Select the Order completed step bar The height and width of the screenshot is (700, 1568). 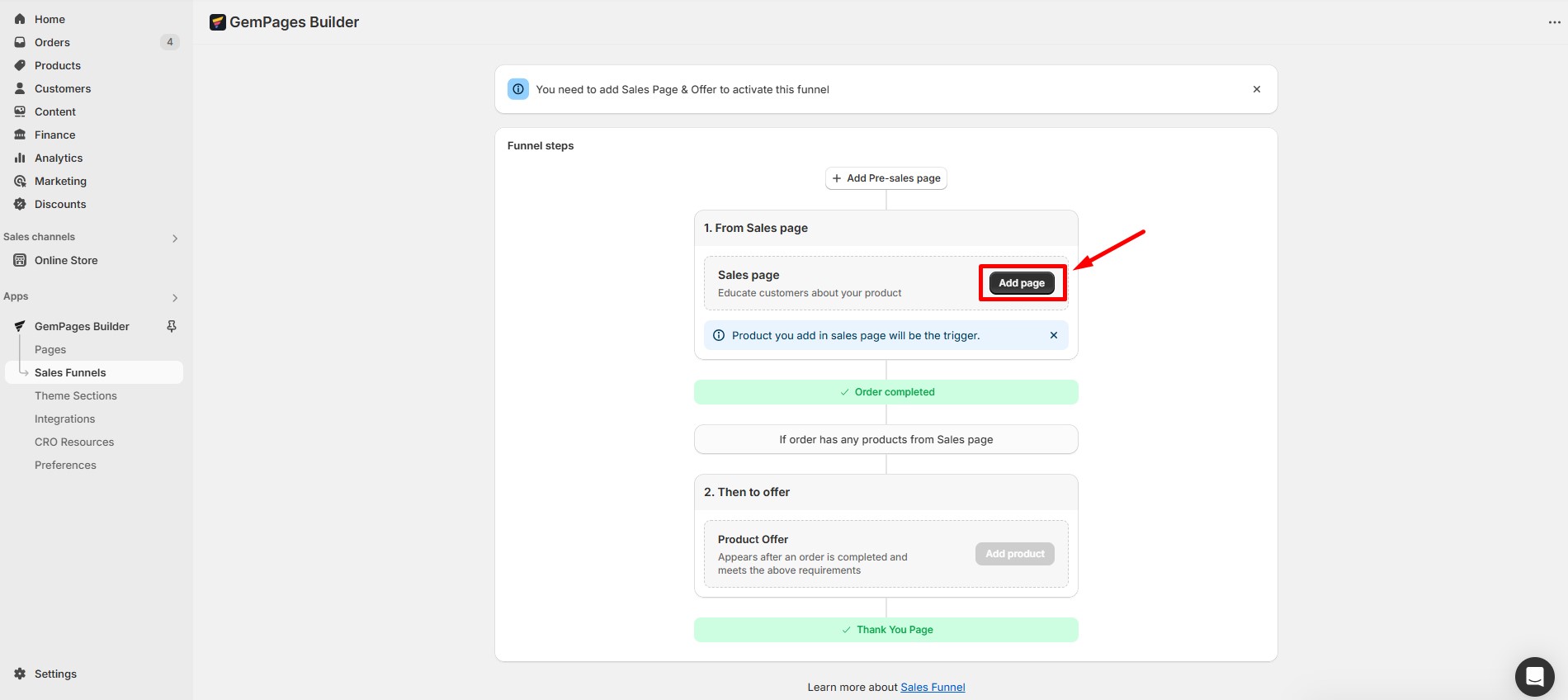click(886, 392)
